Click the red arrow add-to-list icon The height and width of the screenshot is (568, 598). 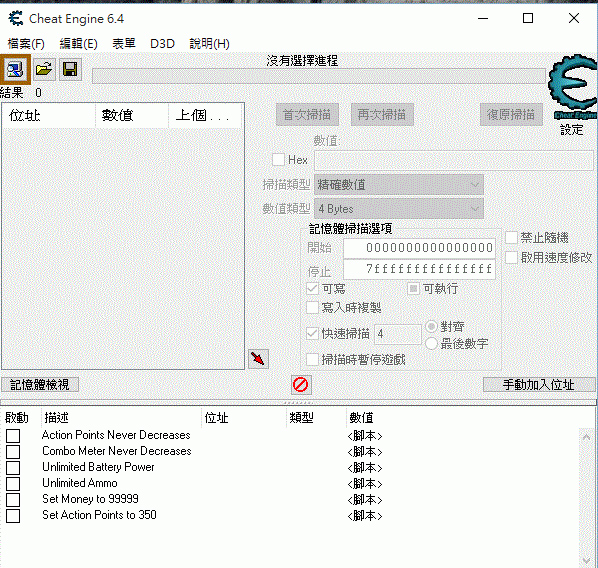pos(258,359)
